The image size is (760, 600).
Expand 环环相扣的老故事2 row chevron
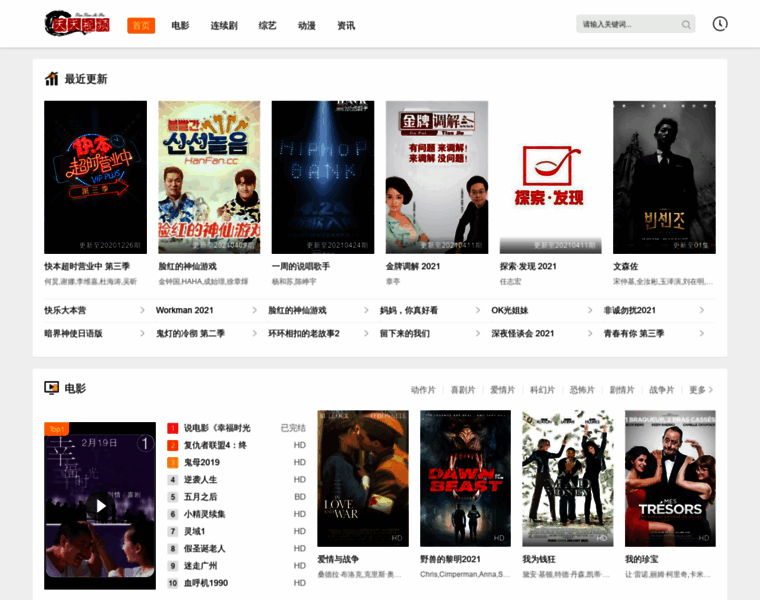[366, 333]
